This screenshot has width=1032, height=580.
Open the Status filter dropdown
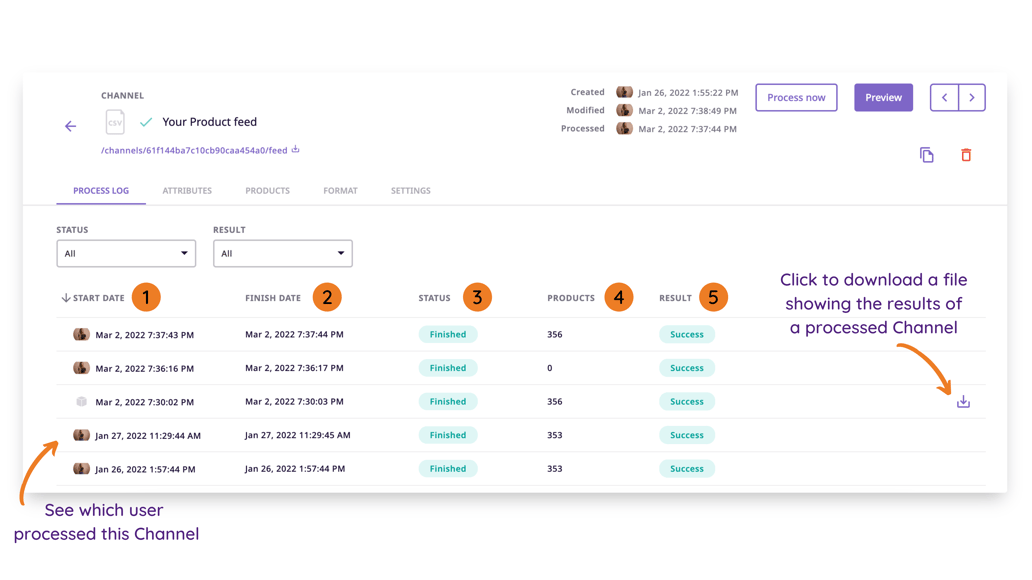pos(126,254)
